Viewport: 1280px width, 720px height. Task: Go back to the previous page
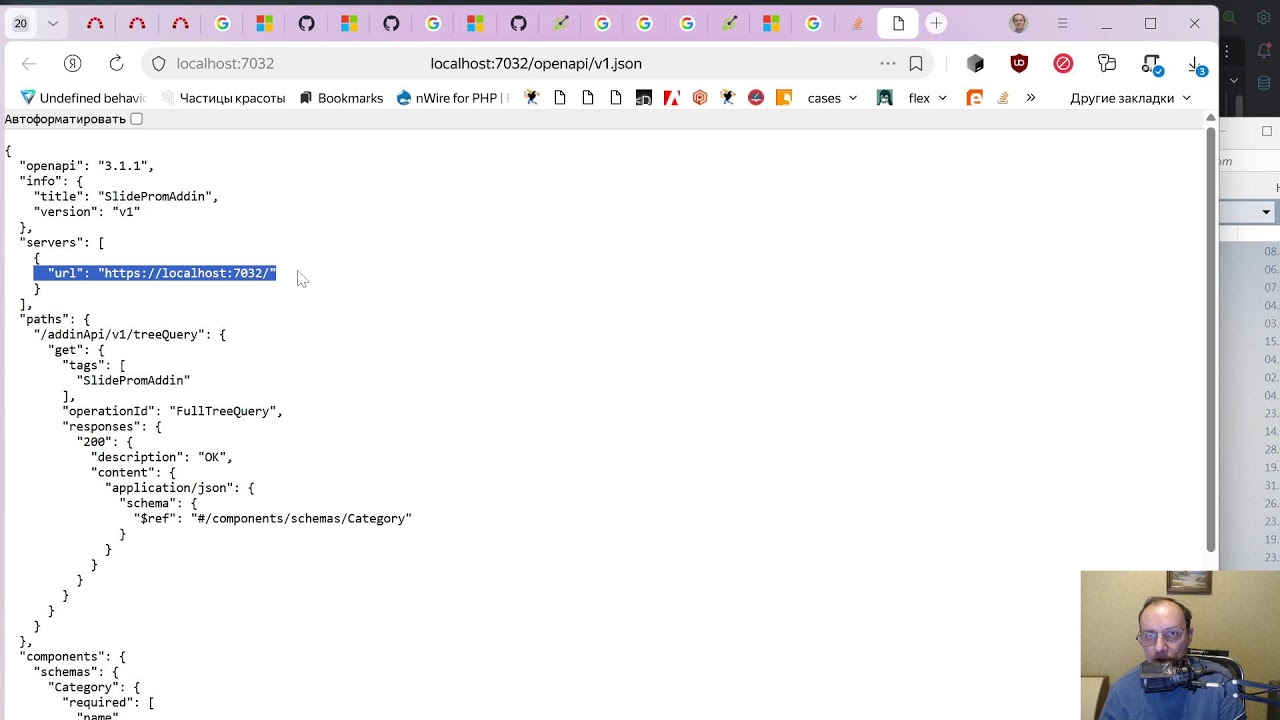[x=29, y=63]
